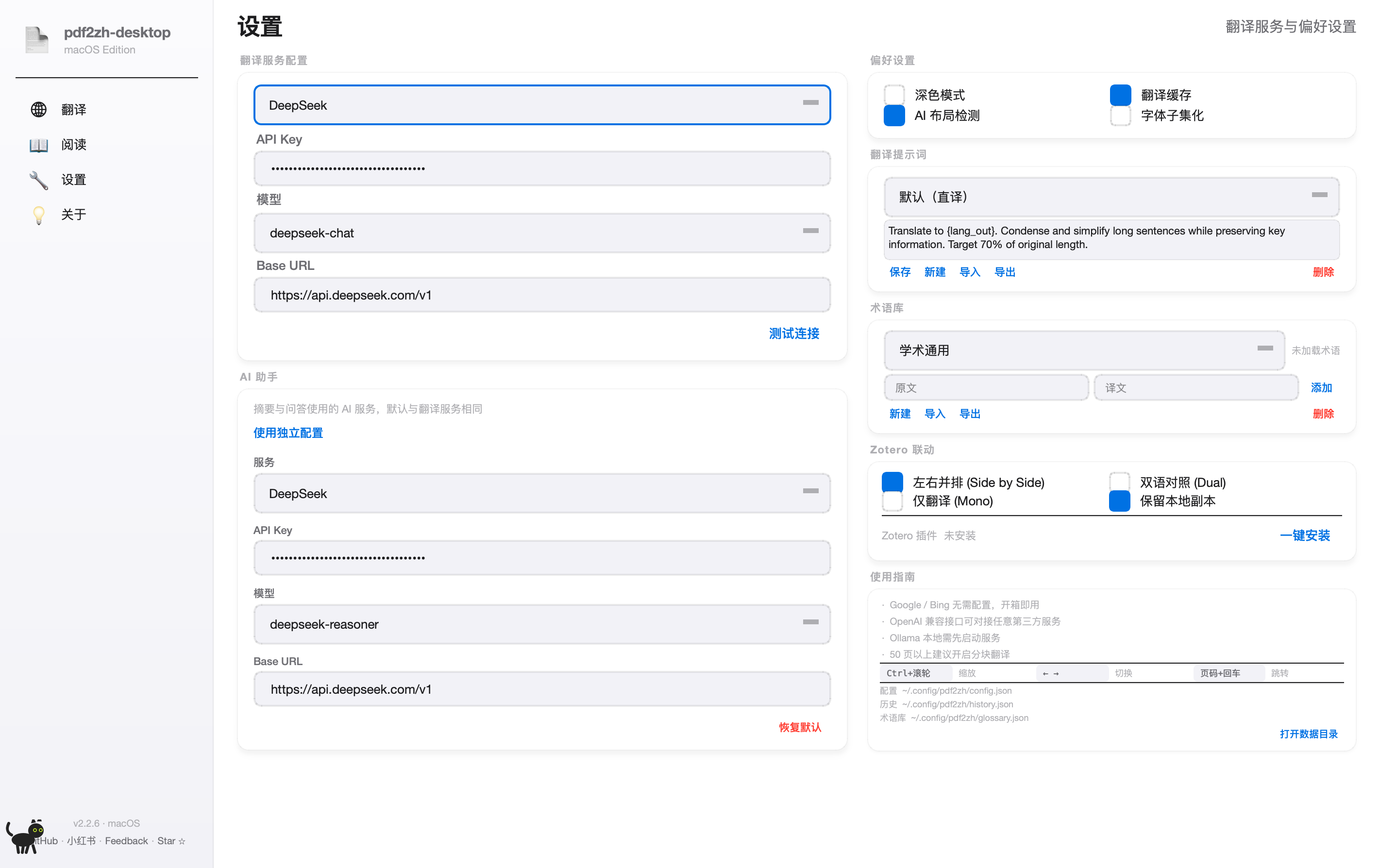
Task: Click 一键安装 for the Zotero plugin
Action: click(x=1305, y=535)
